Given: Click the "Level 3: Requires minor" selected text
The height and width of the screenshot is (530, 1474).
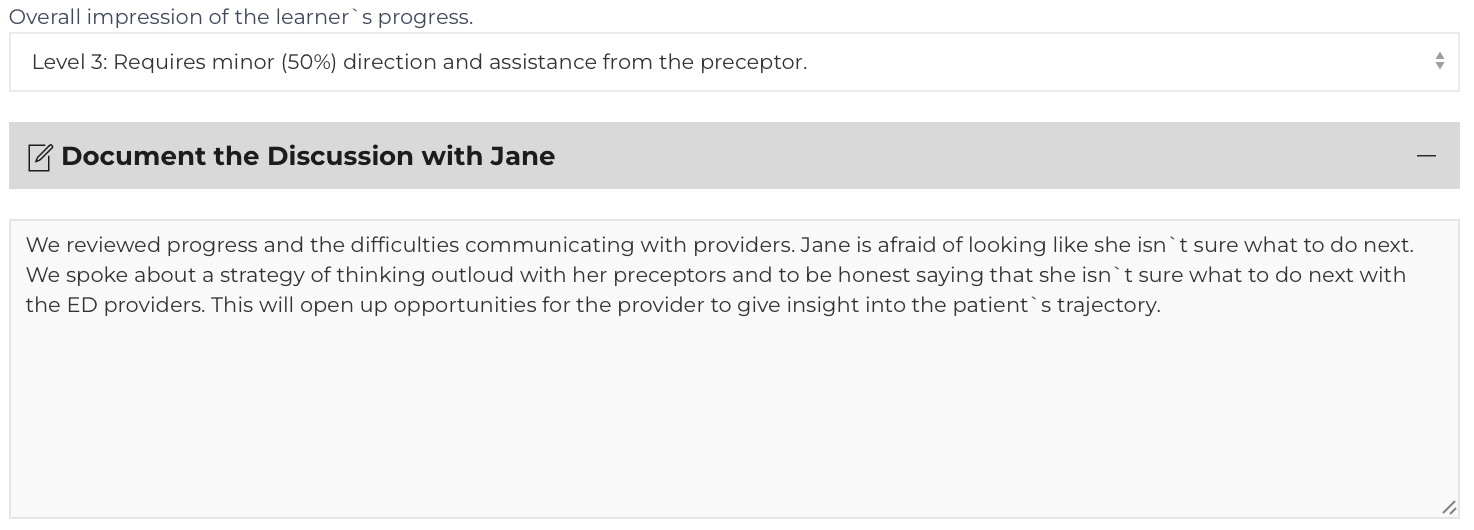Looking at the screenshot, I should pos(153,62).
